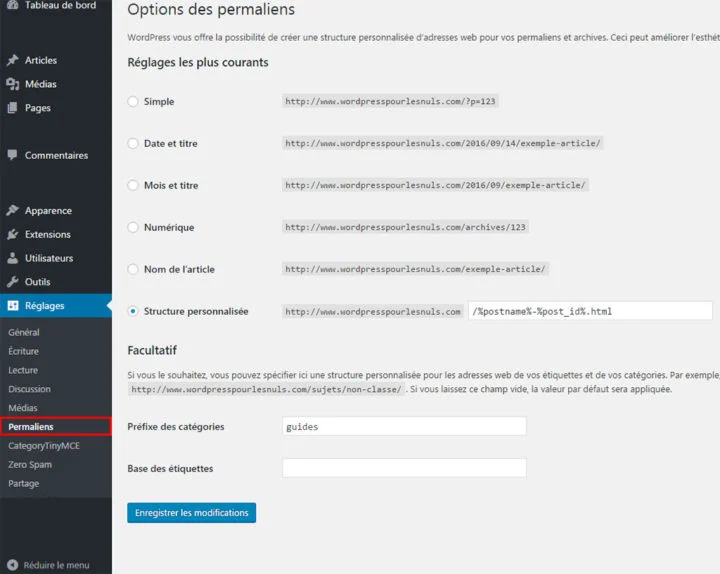
Task: Click the Extensions plug icon
Action: (12, 234)
